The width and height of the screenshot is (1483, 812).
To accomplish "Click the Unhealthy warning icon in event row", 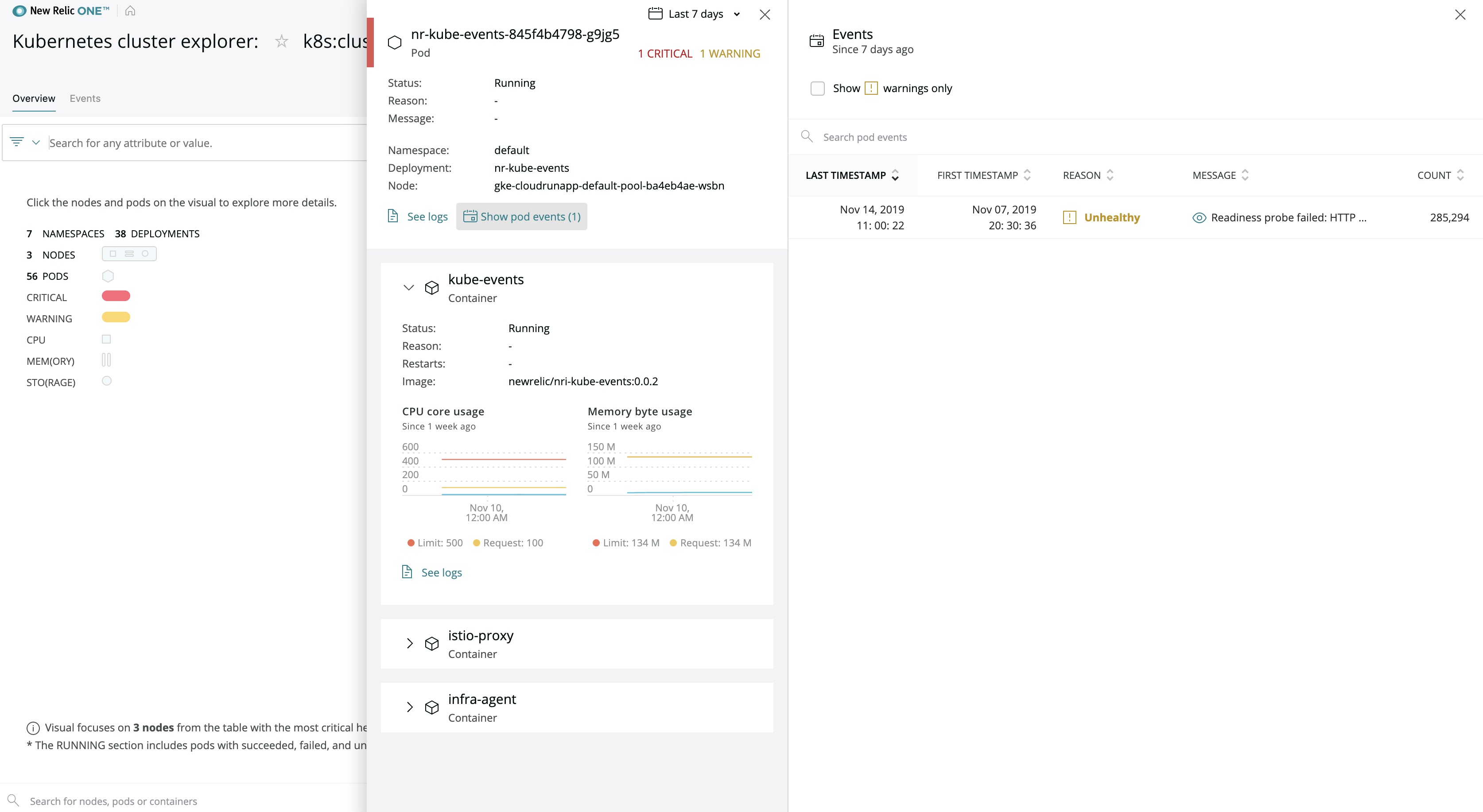I will click(1070, 217).
